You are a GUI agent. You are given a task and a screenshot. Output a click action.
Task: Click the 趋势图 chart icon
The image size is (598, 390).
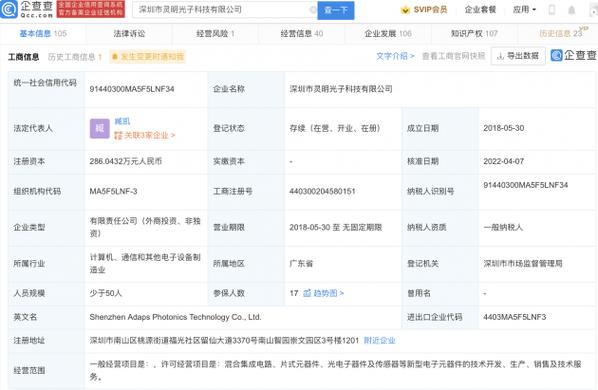coord(307,293)
